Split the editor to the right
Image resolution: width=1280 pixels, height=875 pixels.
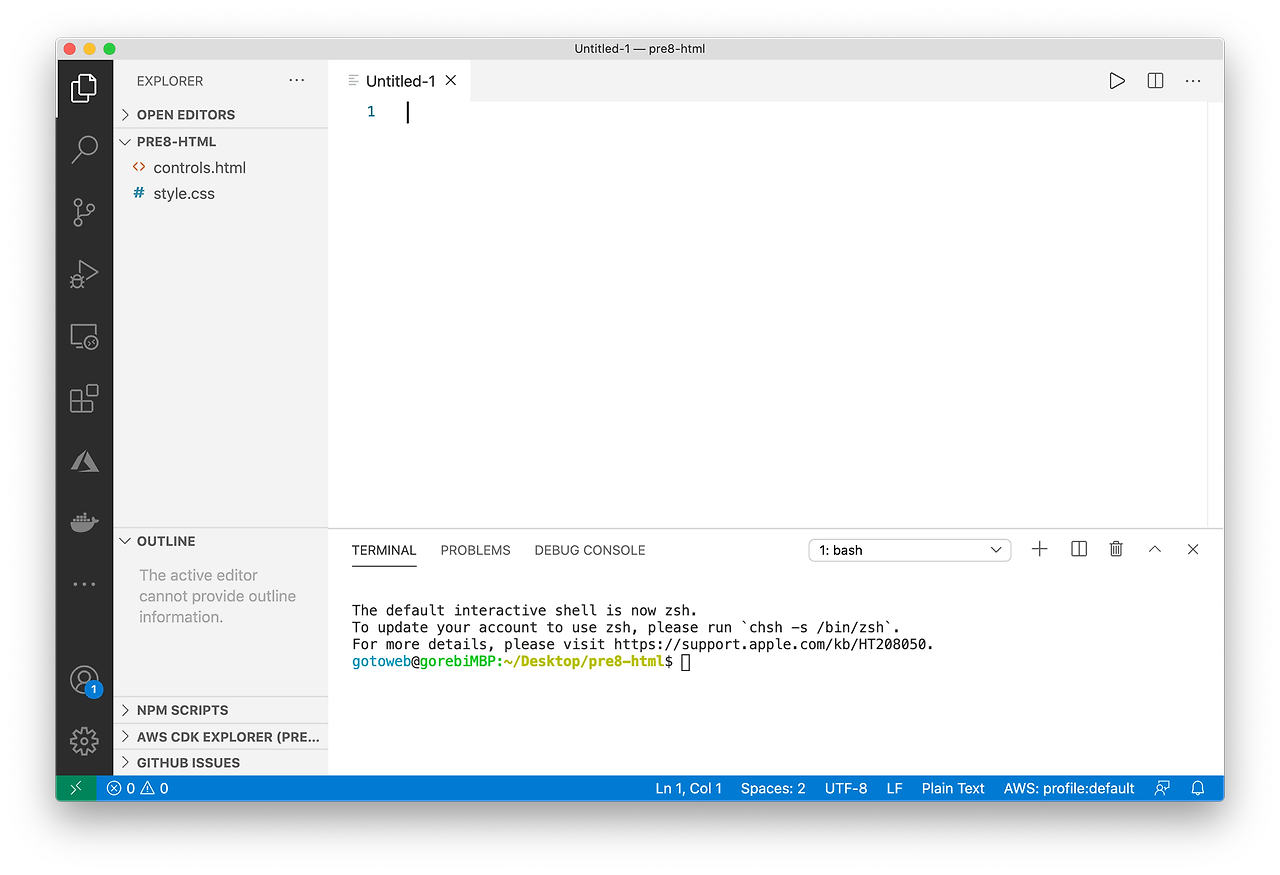[x=1155, y=81]
